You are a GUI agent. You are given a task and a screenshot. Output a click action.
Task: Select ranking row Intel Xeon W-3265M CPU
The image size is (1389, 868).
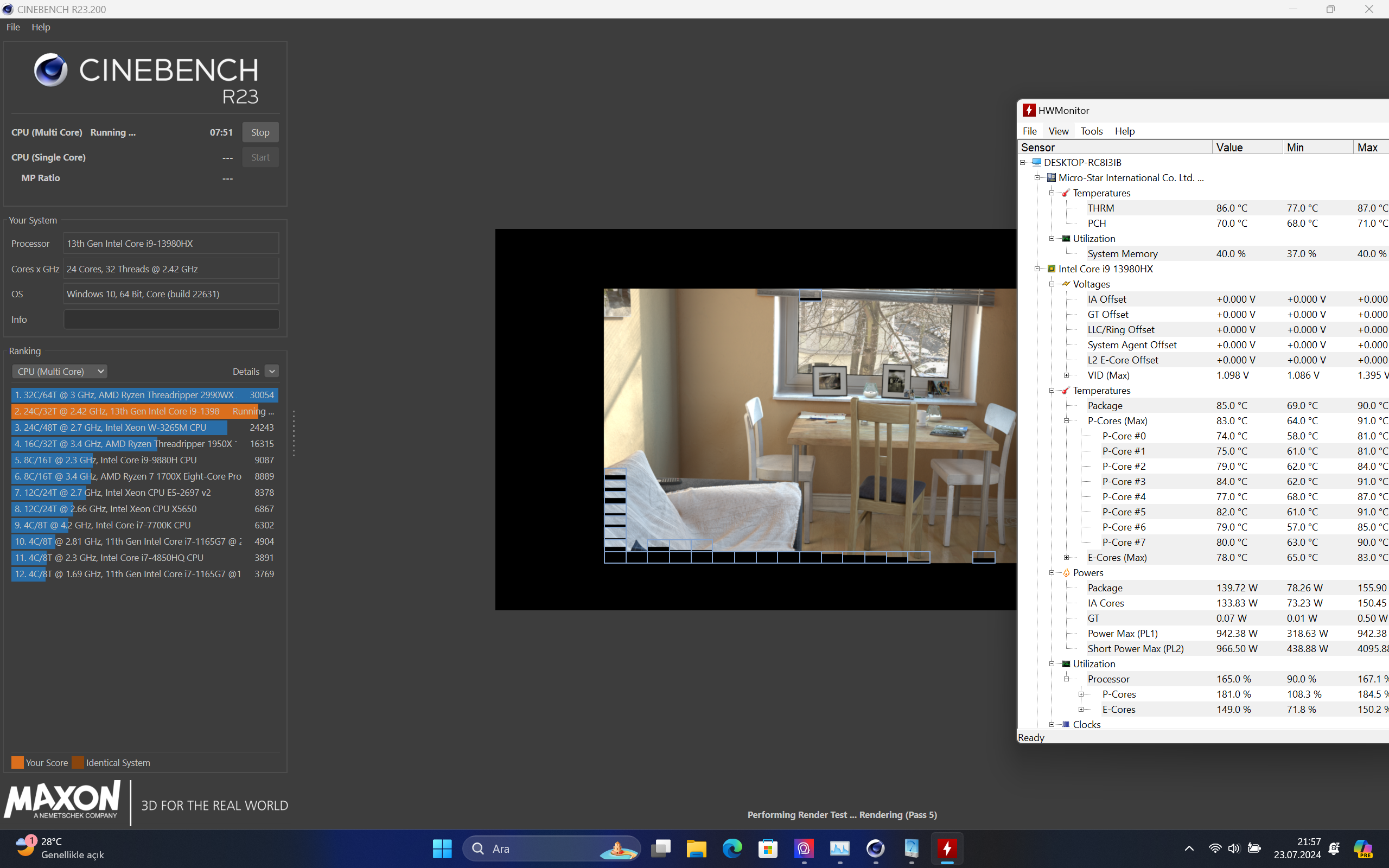[x=145, y=427]
